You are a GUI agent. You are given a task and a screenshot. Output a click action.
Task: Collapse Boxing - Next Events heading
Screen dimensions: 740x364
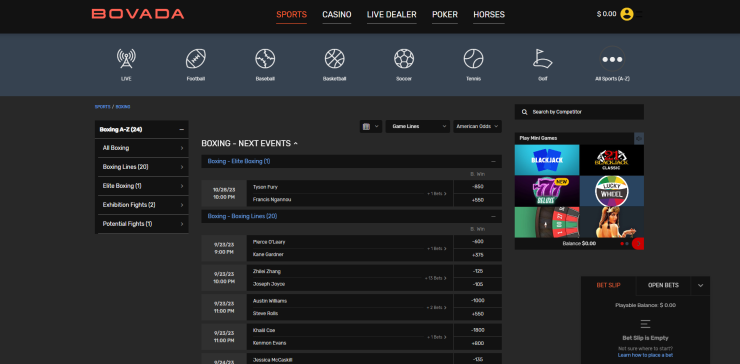click(x=250, y=144)
